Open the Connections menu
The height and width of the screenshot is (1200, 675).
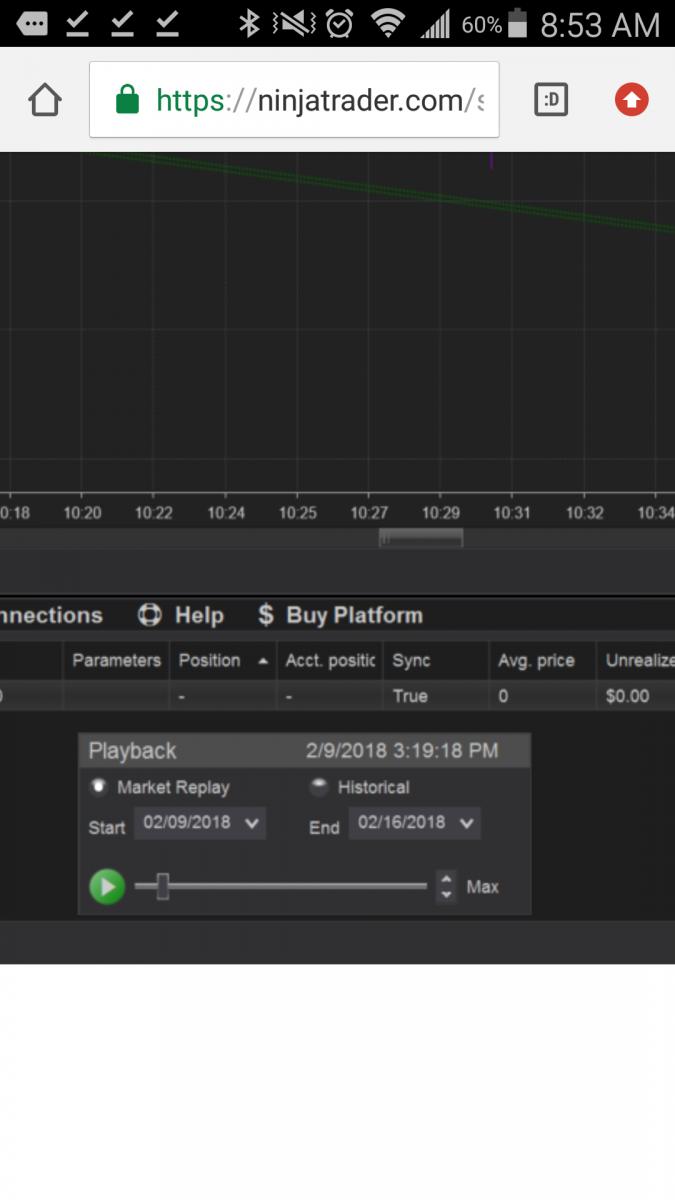pyautogui.click(x=50, y=615)
